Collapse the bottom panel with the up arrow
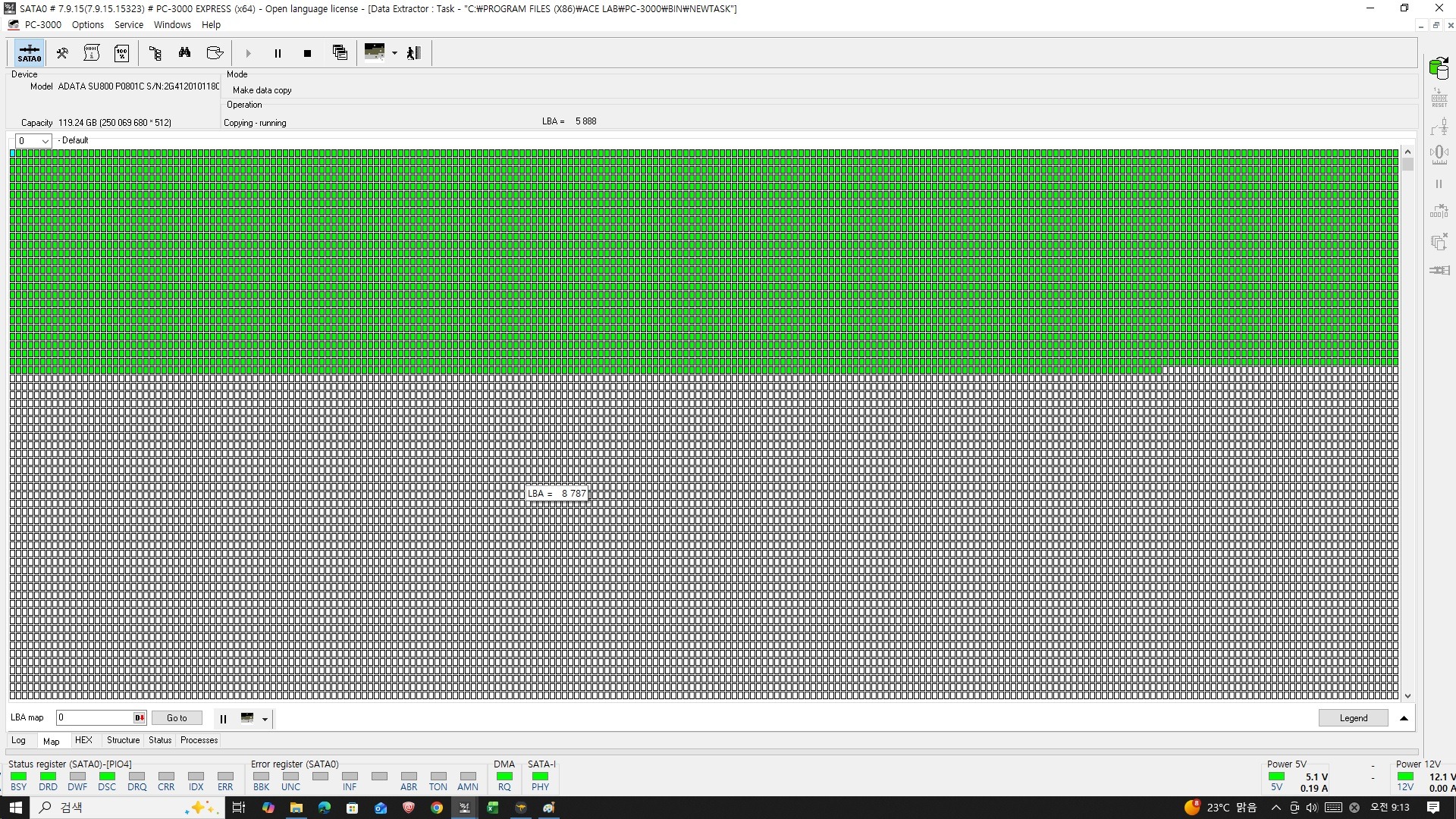 (1404, 718)
